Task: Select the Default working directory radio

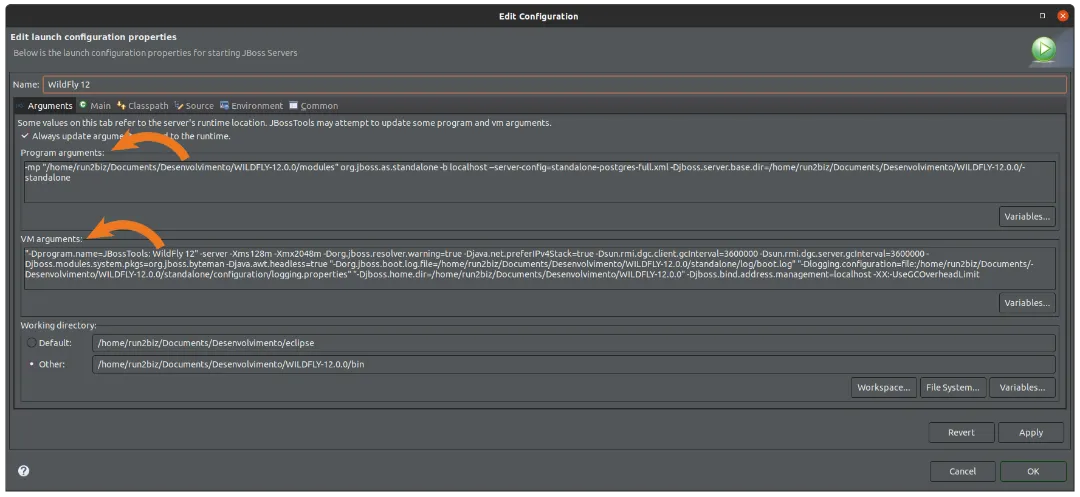Action: pyautogui.click(x=31, y=343)
